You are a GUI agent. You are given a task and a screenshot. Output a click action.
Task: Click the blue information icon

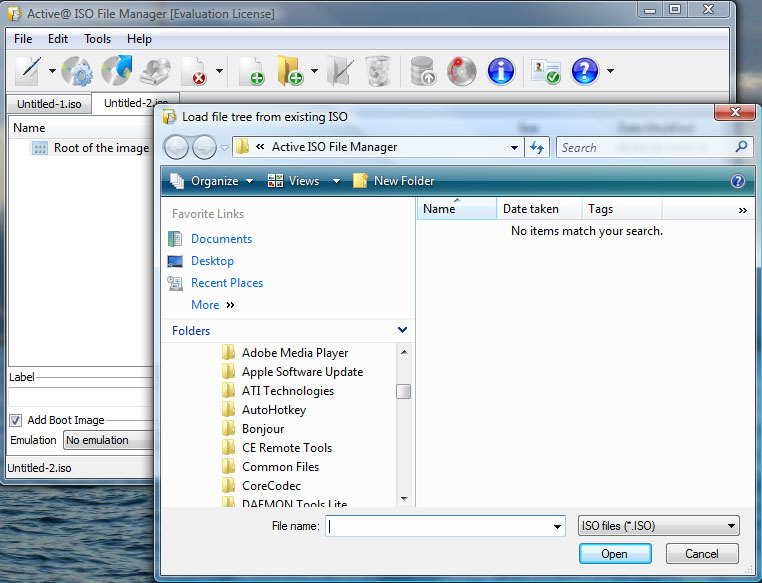point(501,71)
